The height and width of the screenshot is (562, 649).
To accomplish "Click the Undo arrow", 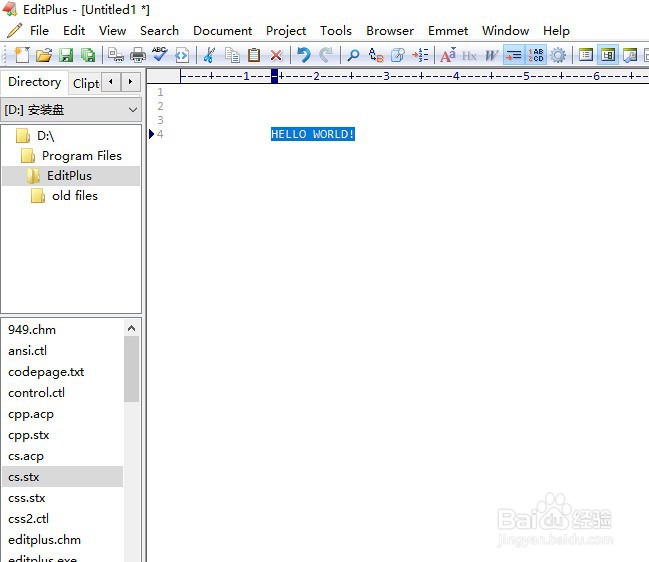I will pos(304,55).
